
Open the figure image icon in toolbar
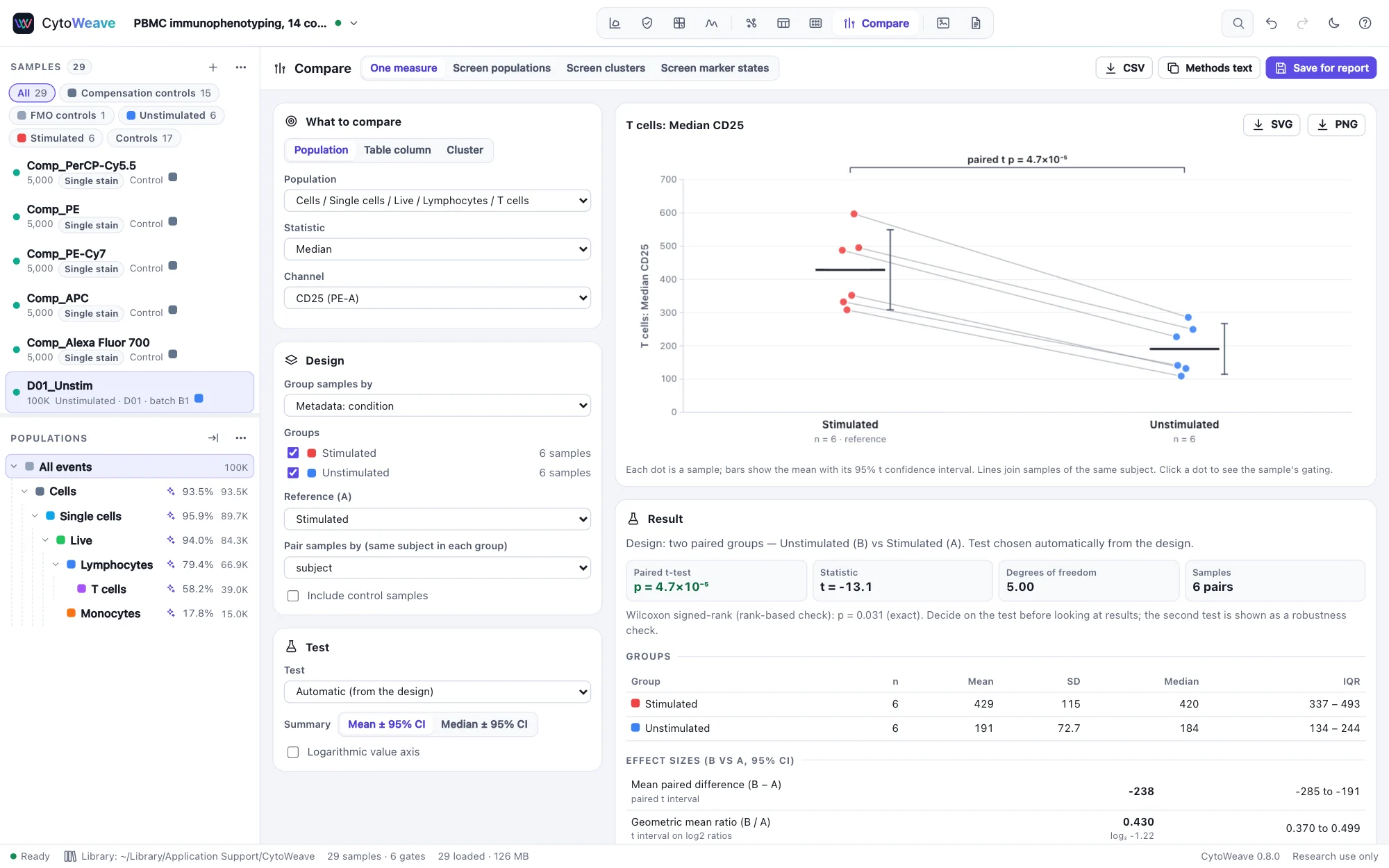click(x=943, y=23)
